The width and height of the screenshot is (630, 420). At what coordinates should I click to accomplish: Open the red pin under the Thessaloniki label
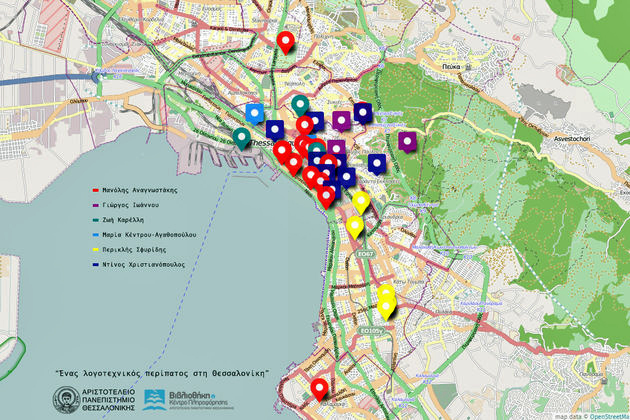(282, 152)
